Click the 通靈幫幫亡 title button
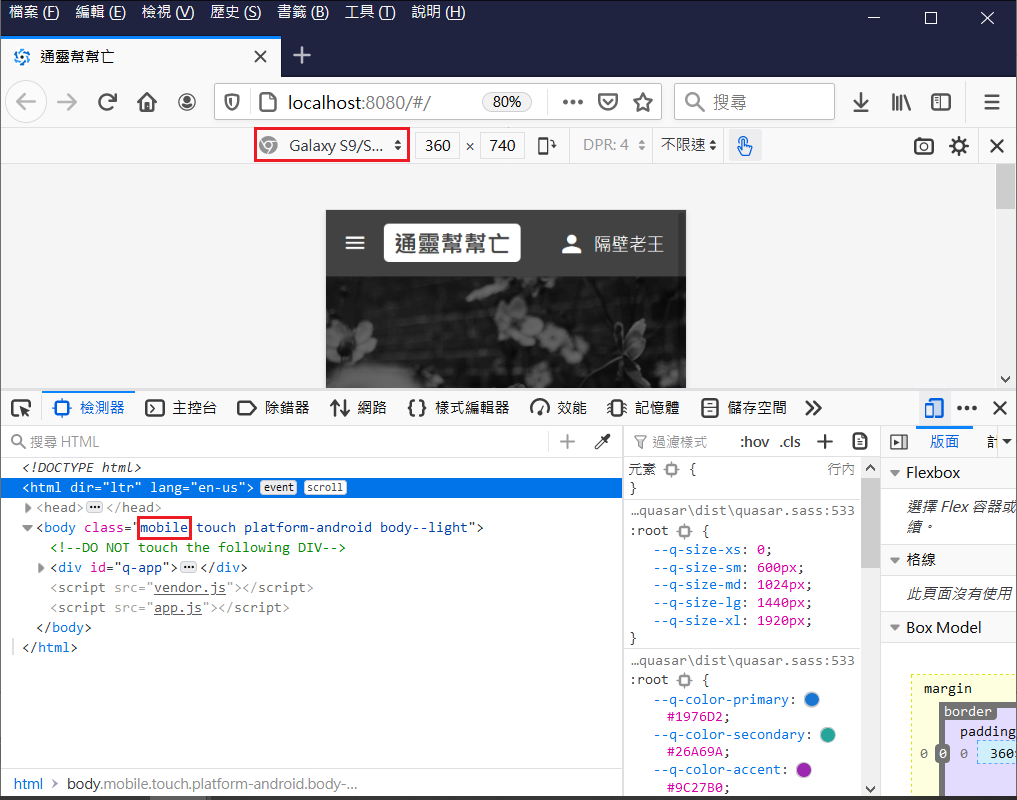 tap(452, 243)
